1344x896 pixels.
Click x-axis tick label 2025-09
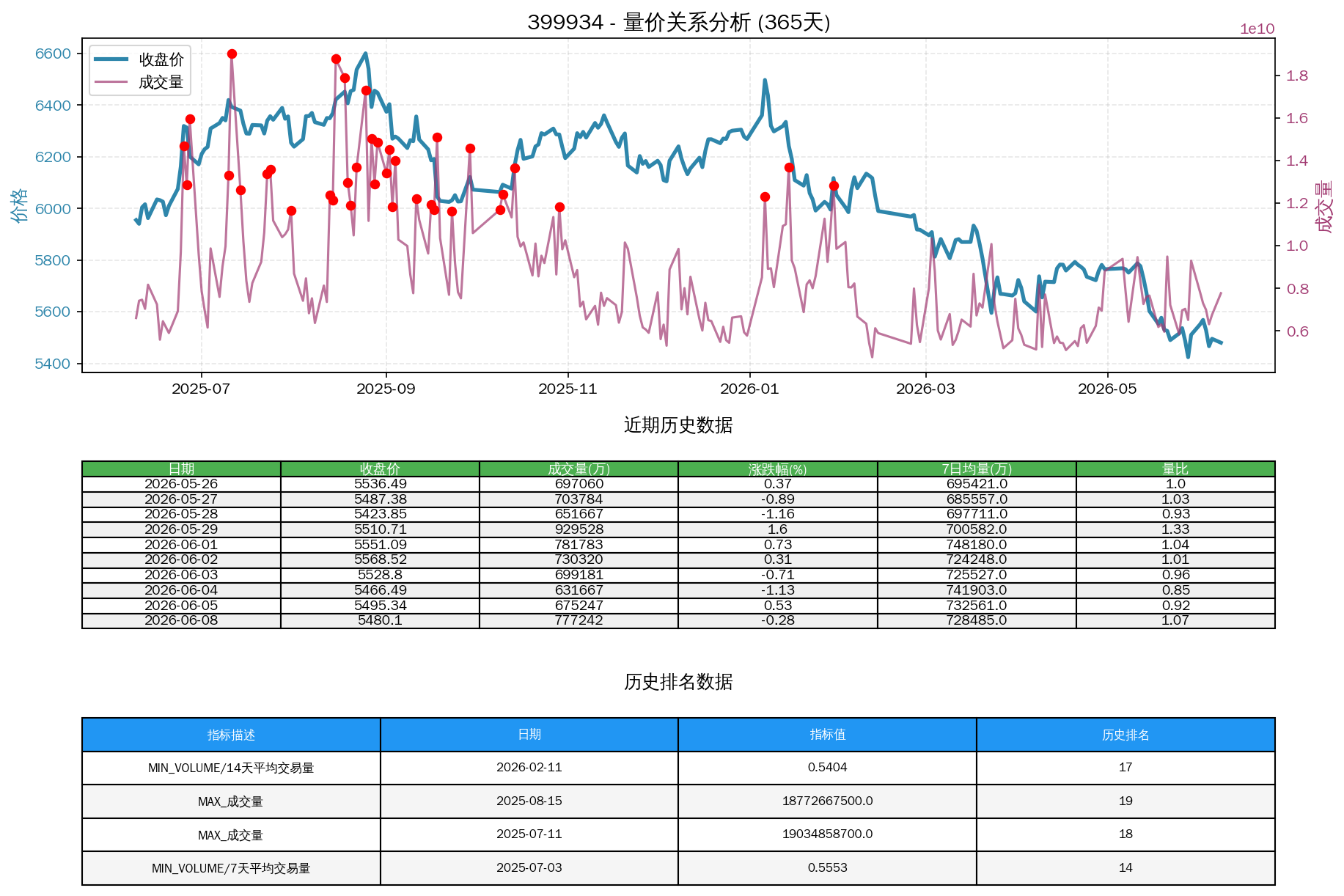click(386, 389)
